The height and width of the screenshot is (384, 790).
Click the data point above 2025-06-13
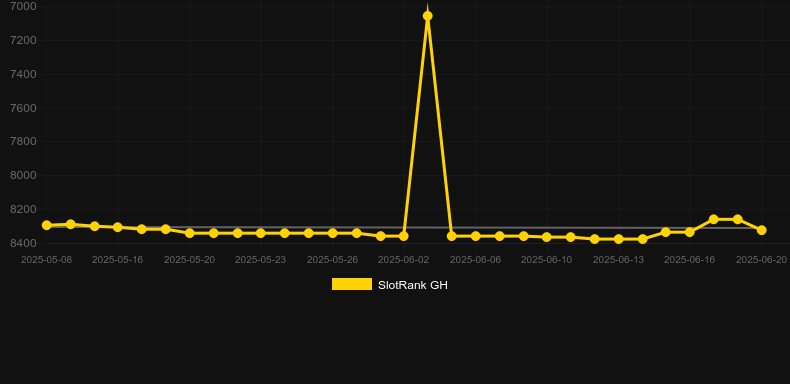pyautogui.click(x=618, y=239)
